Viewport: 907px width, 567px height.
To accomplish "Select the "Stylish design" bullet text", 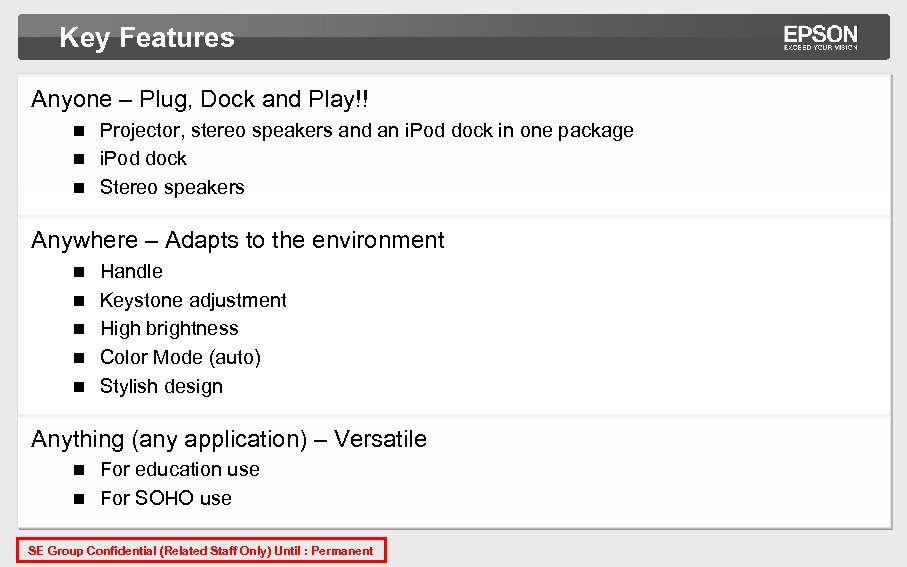I will [161, 387].
